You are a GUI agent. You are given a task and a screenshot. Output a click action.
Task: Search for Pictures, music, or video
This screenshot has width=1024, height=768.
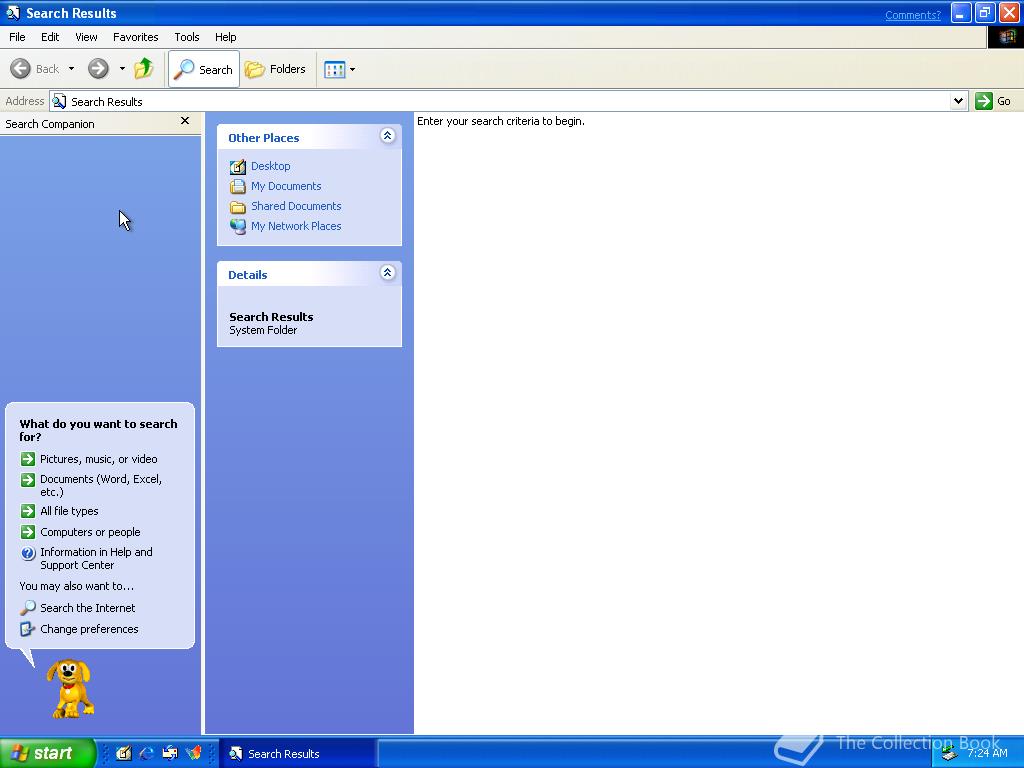tap(99, 459)
